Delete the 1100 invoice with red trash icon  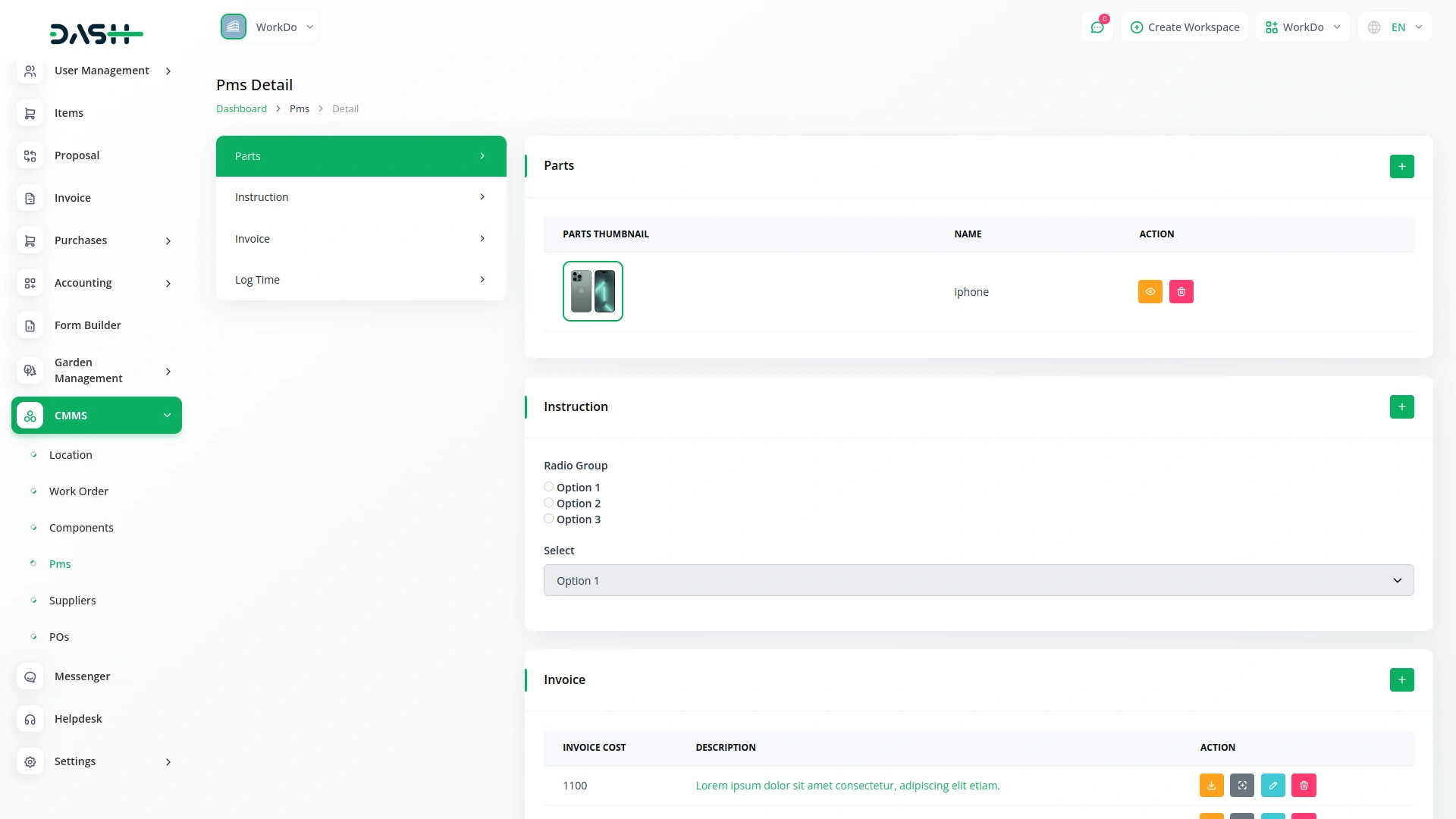(x=1304, y=786)
